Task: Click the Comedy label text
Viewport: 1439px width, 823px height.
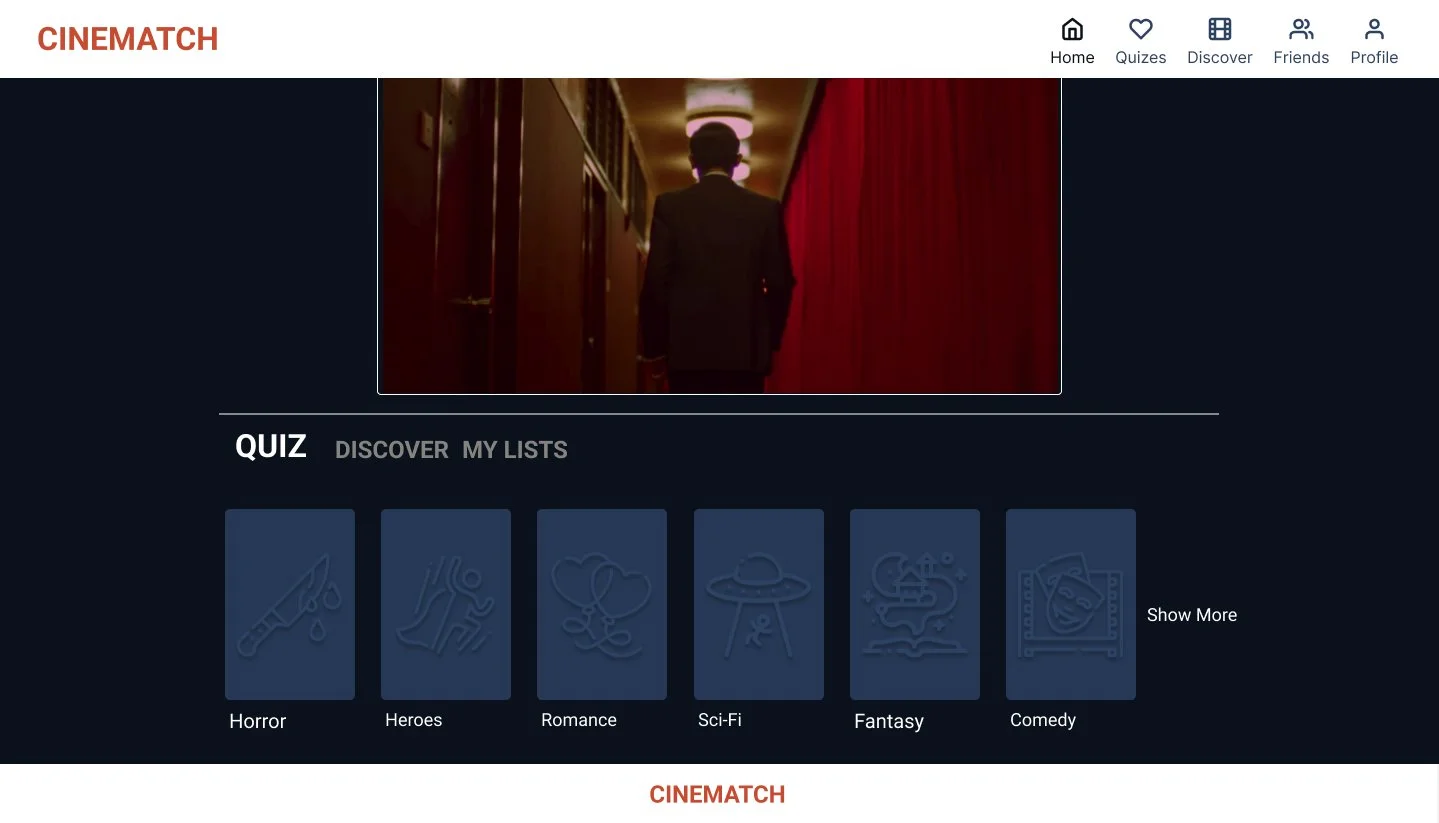Action: pyautogui.click(x=1043, y=720)
